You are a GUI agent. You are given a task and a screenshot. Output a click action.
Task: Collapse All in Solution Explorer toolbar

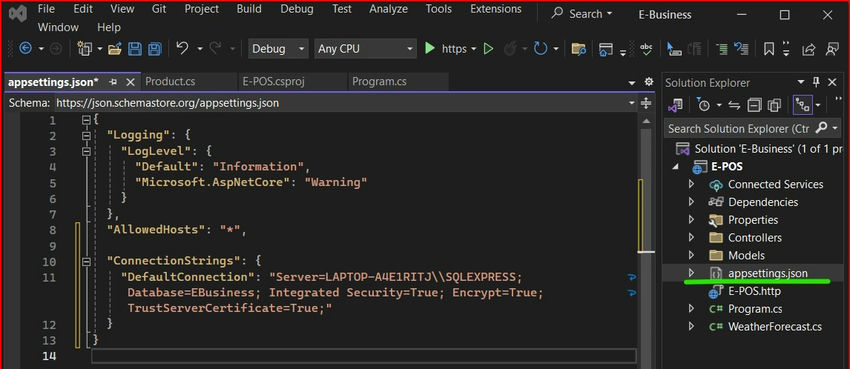[x=754, y=105]
